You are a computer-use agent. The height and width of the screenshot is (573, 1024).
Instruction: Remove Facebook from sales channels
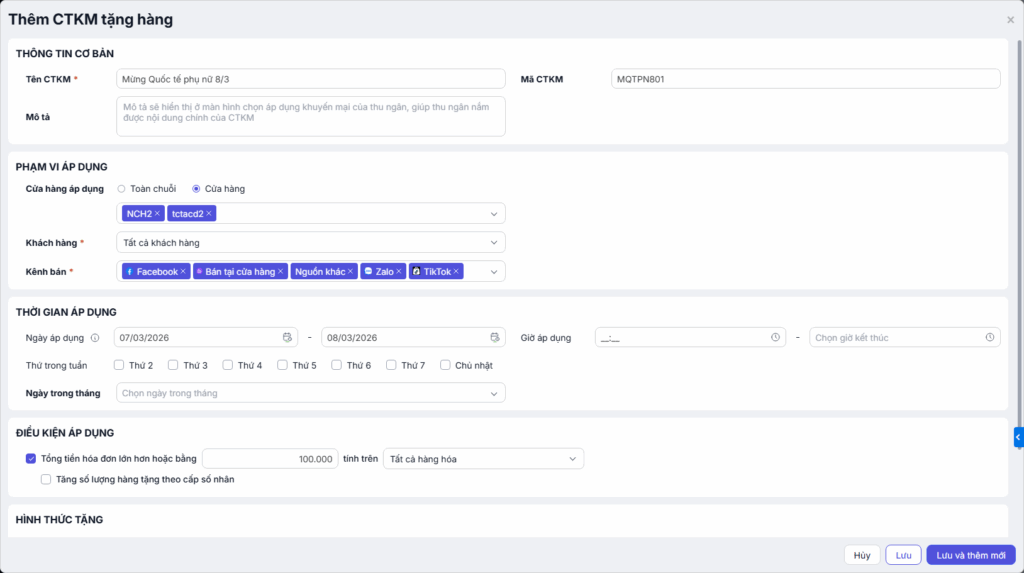[x=183, y=271]
